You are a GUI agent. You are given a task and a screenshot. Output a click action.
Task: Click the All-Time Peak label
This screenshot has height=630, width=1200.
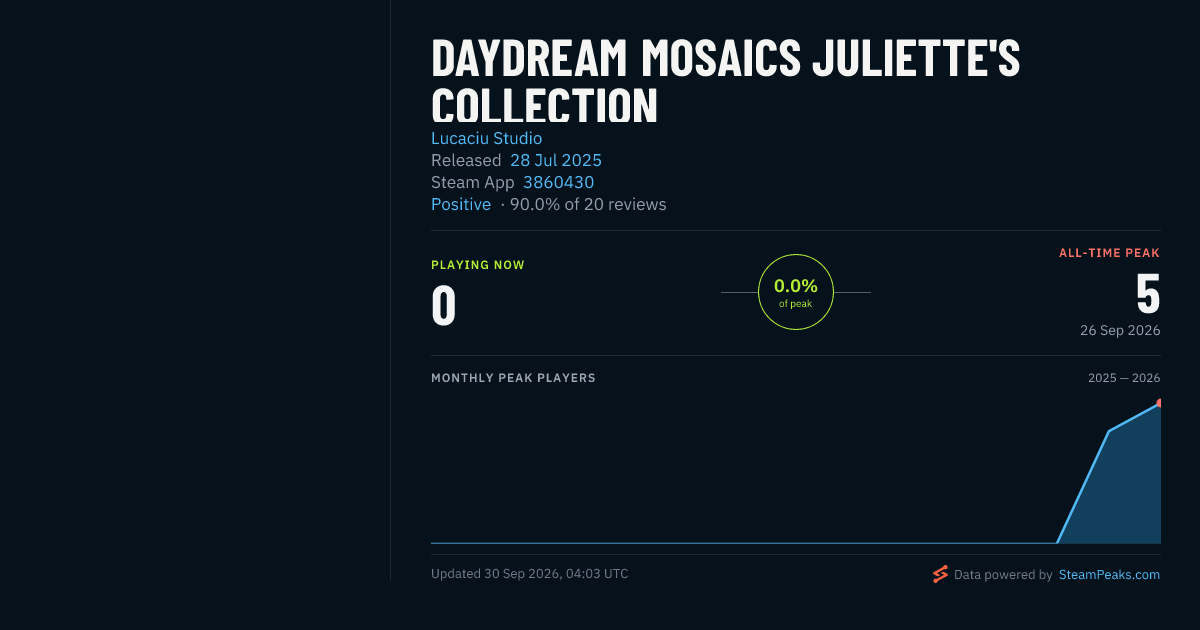pyautogui.click(x=1109, y=253)
